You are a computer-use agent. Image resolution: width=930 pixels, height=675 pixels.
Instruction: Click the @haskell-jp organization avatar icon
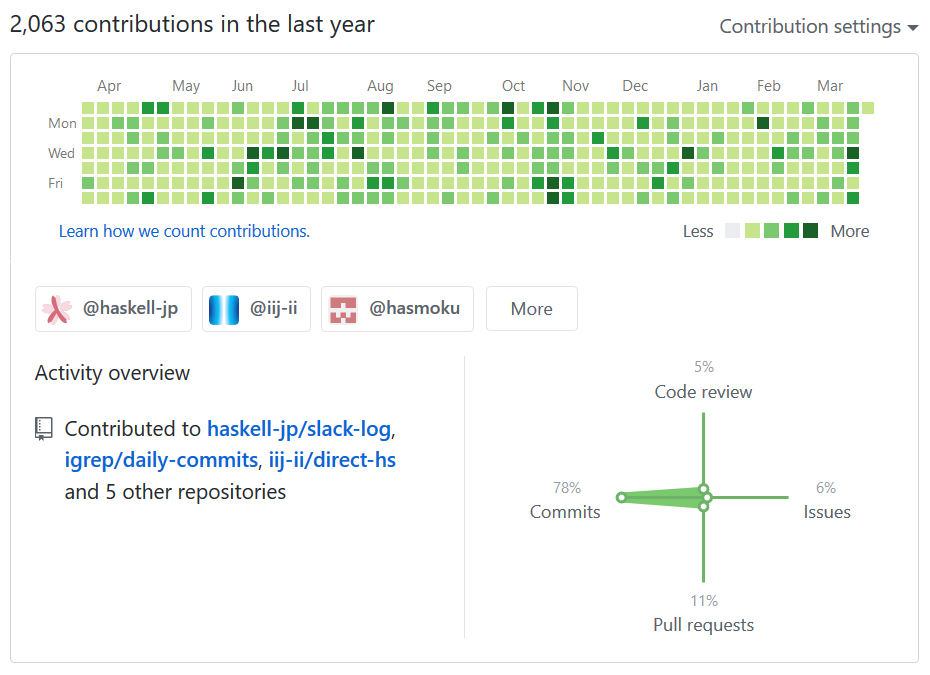(58, 308)
